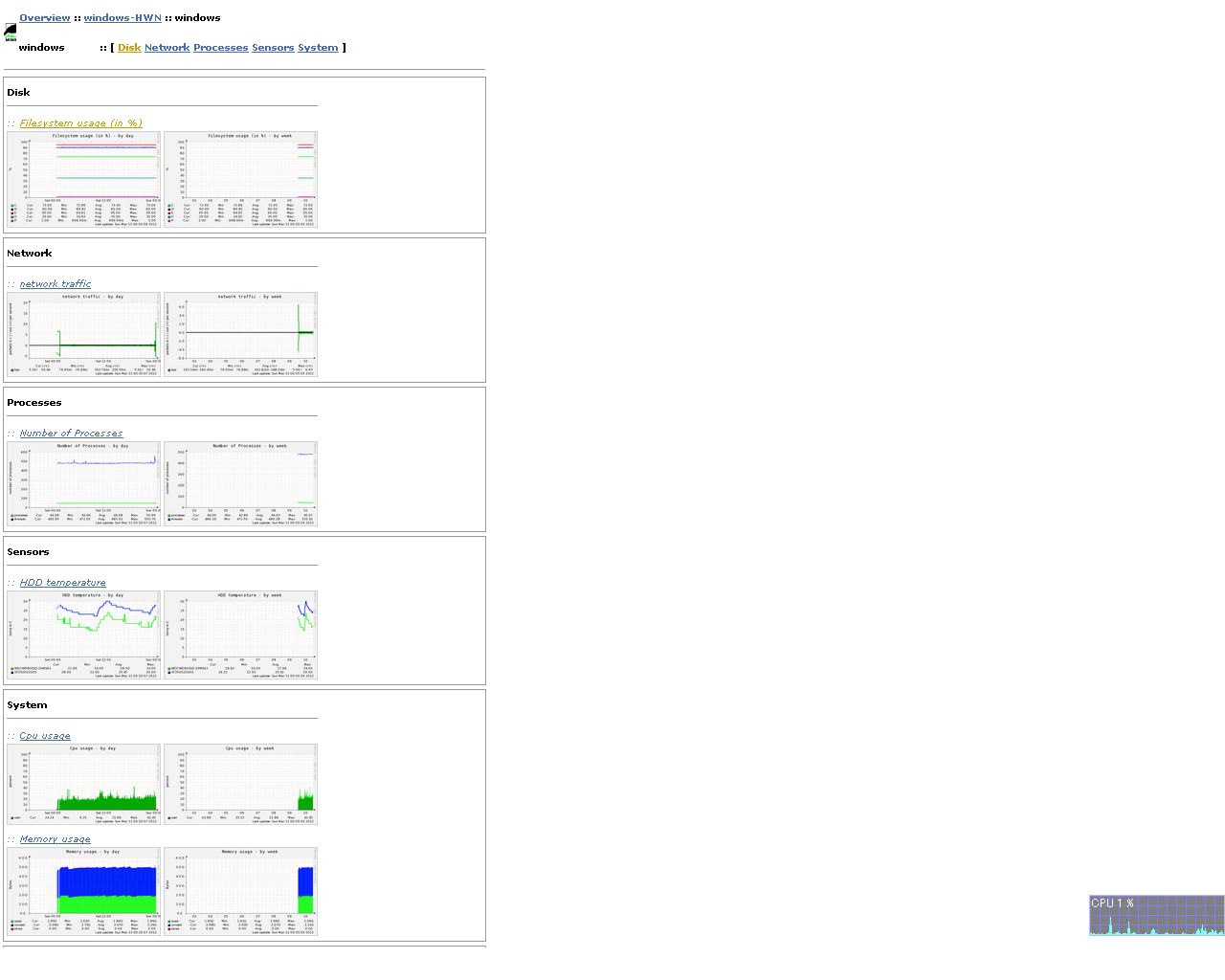Open the Cpu usage link
The image size is (1225, 980).
[45, 736]
